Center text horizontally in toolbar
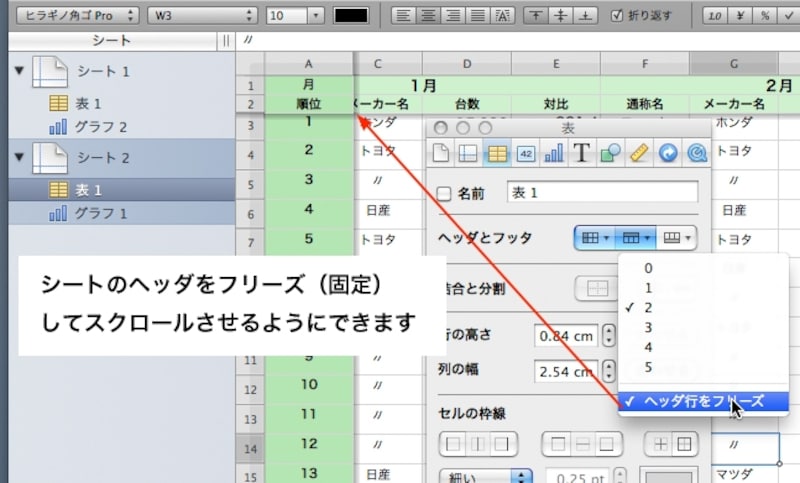800x483 pixels. tap(428, 15)
